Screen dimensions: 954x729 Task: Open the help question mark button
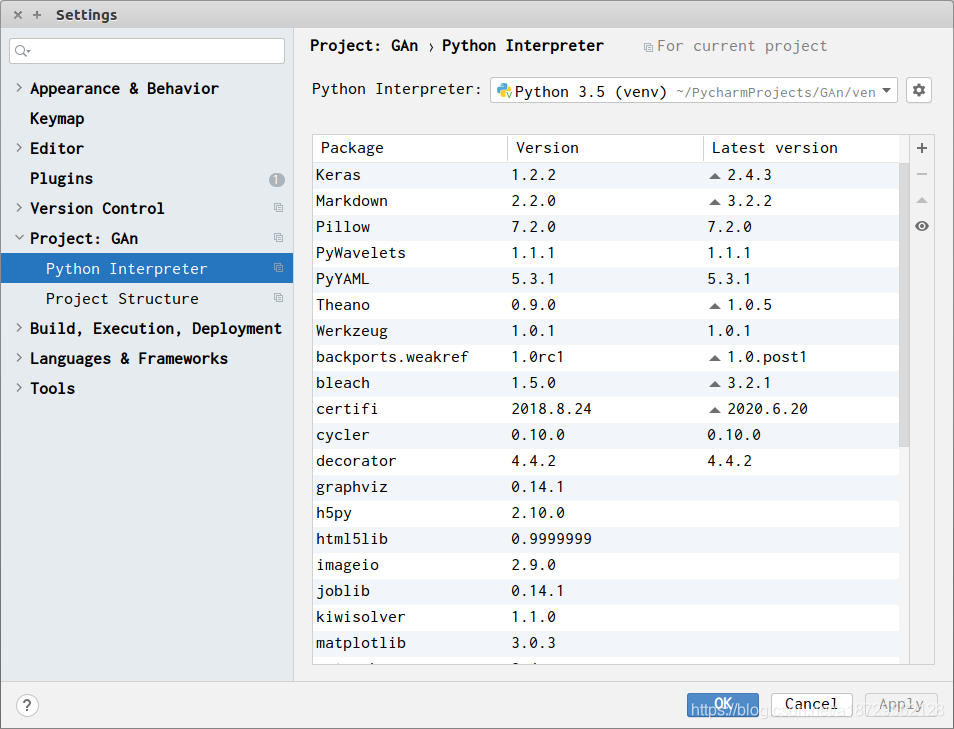[28, 705]
